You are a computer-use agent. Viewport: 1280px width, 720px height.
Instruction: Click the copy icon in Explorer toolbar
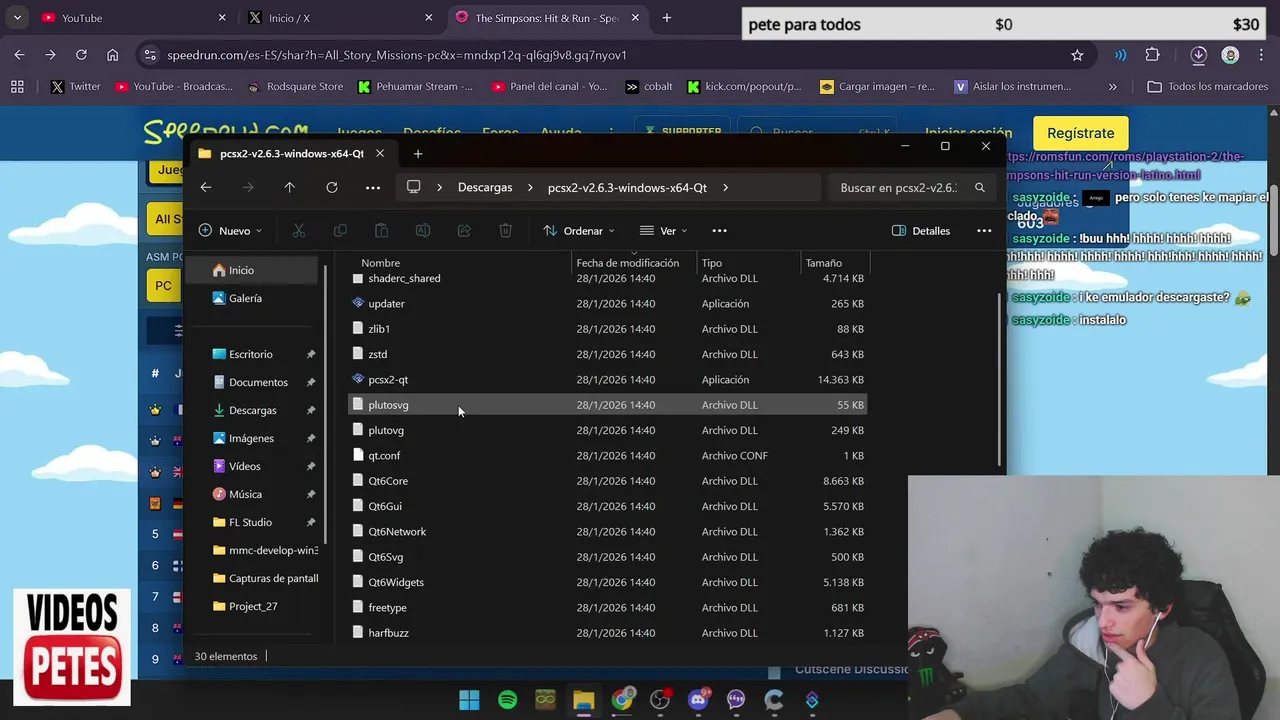[340, 231]
